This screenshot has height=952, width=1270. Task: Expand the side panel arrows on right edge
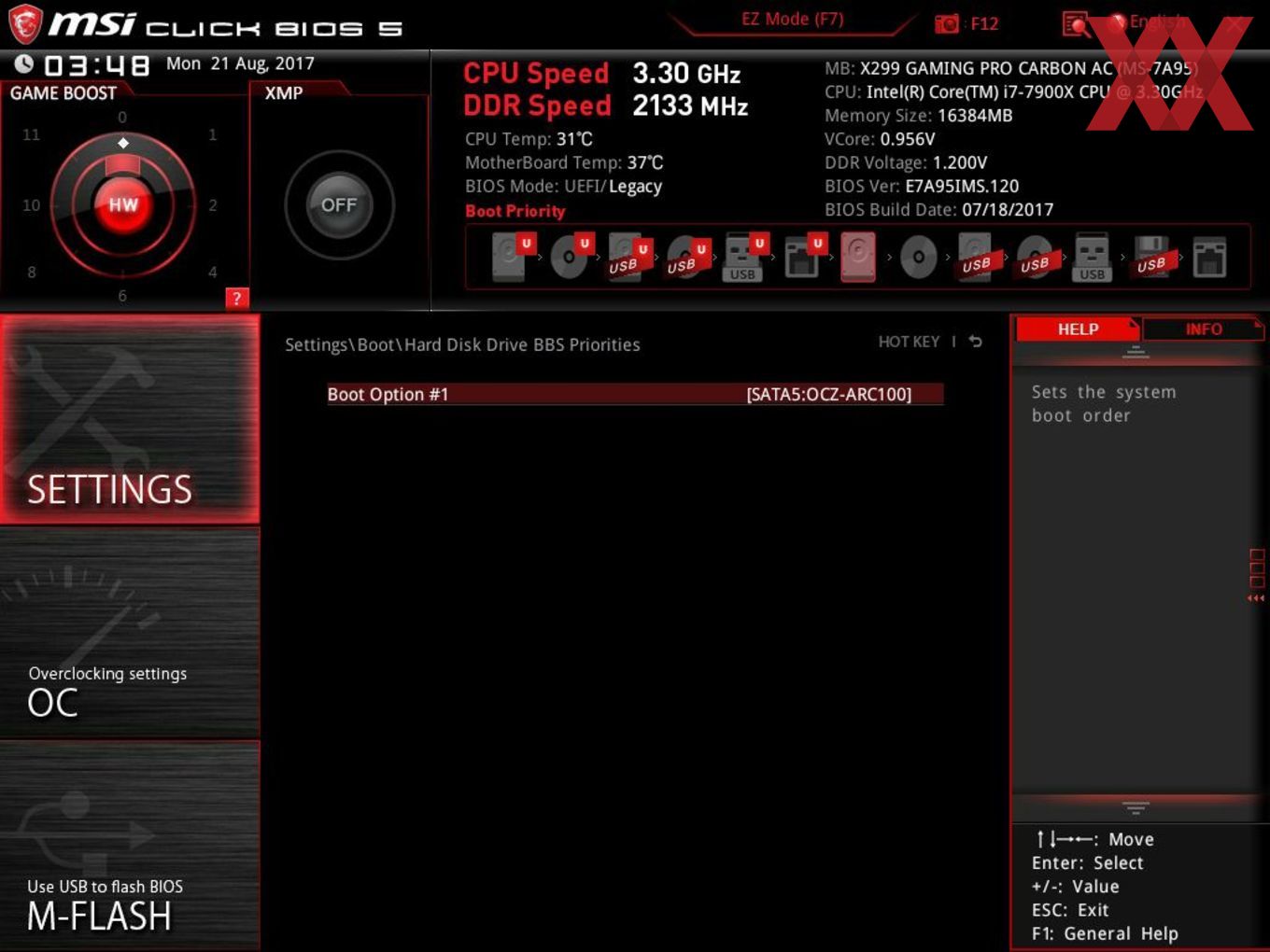[1256, 576]
